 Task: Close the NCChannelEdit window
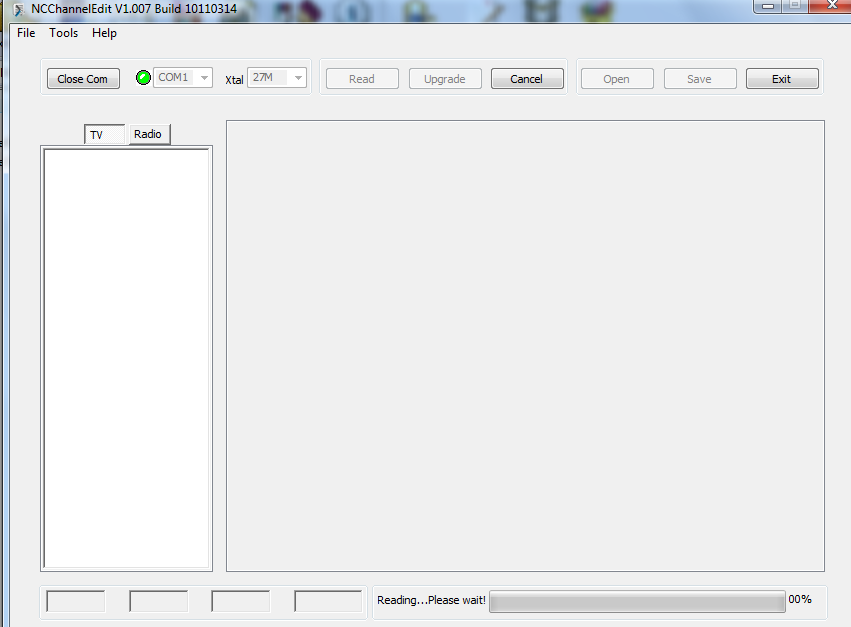[830, 5]
